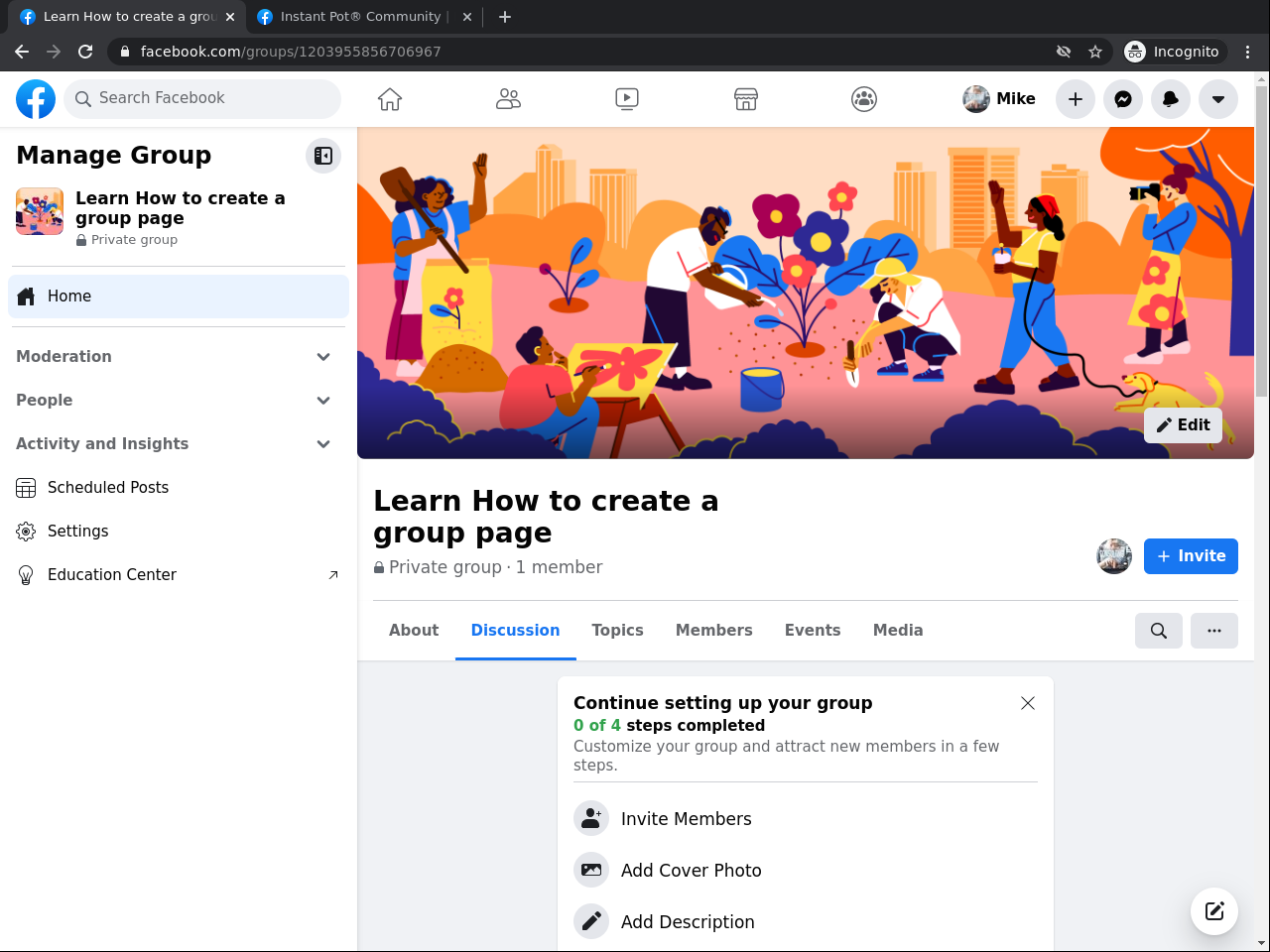1270x952 pixels.
Task: Open the Facebook logo home link
Action: (36, 99)
